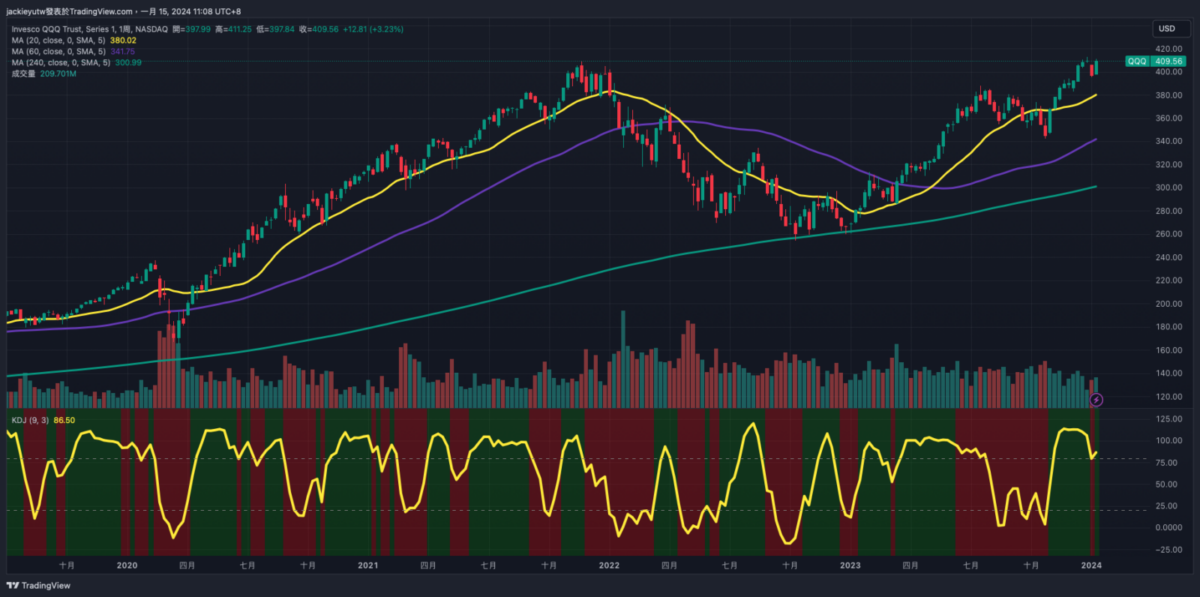Click the 2021 label on time axis
This screenshot has height=597, width=1200.
[367, 565]
